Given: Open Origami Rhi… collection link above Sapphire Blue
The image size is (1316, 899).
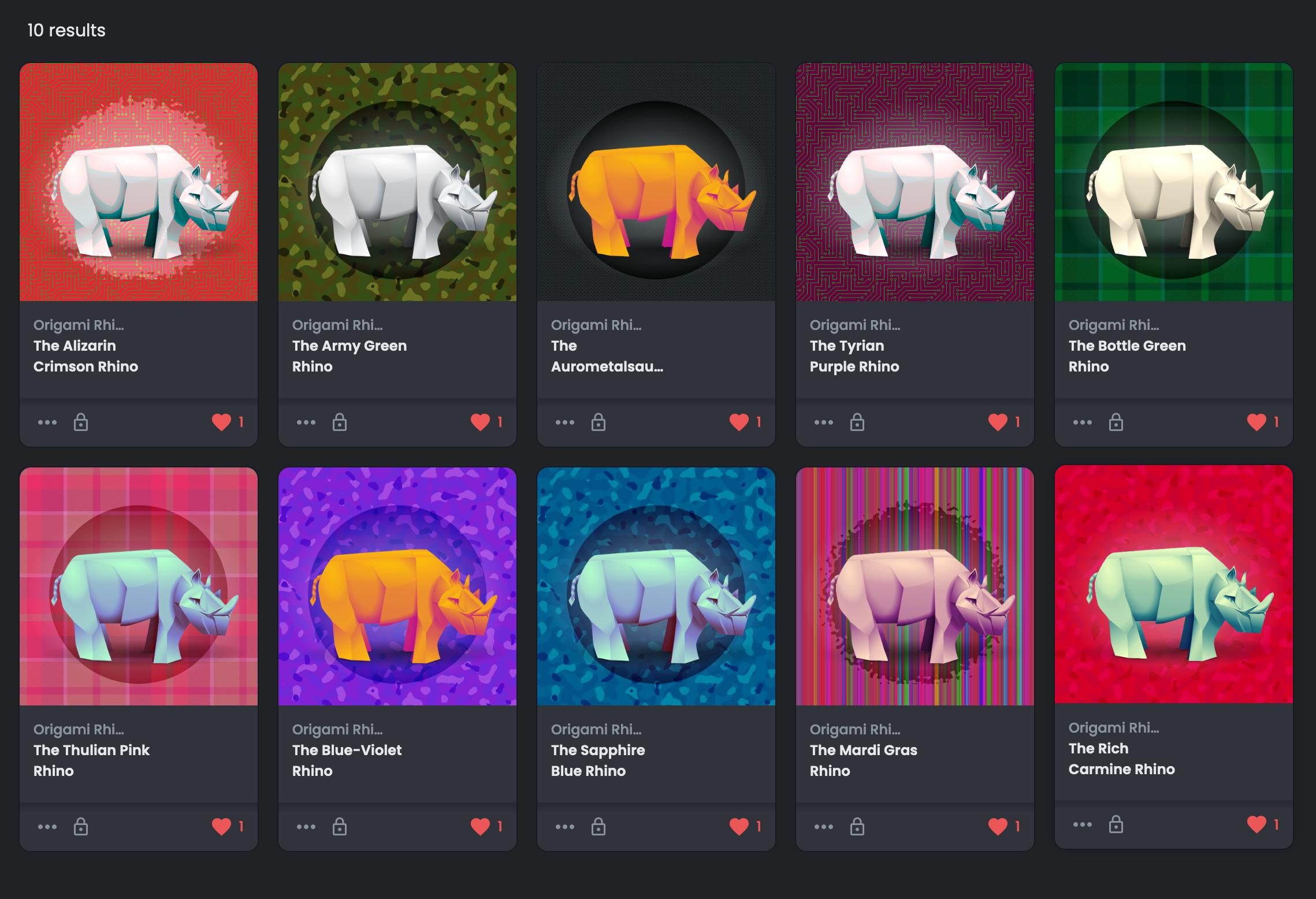Looking at the screenshot, I should 596,729.
